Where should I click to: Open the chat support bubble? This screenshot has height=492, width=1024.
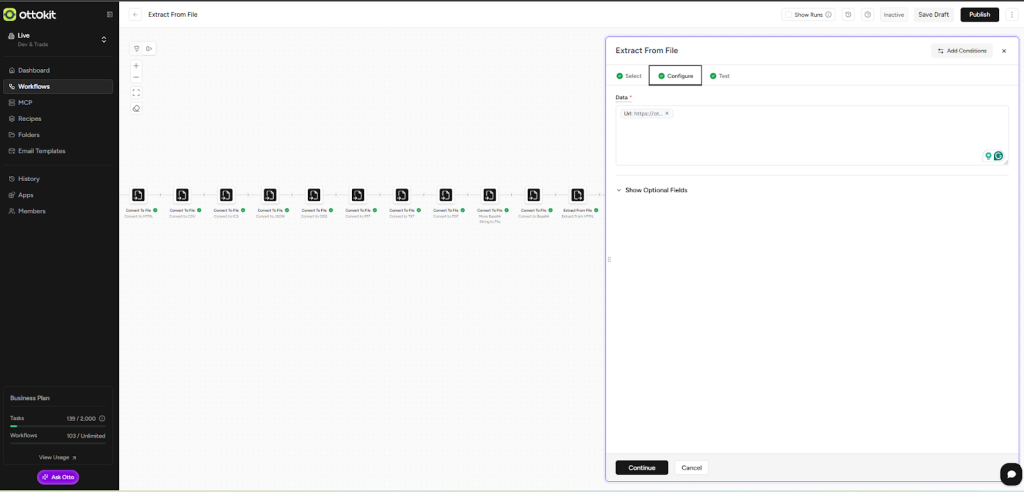pyautogui.click(x=1010, y=473)
